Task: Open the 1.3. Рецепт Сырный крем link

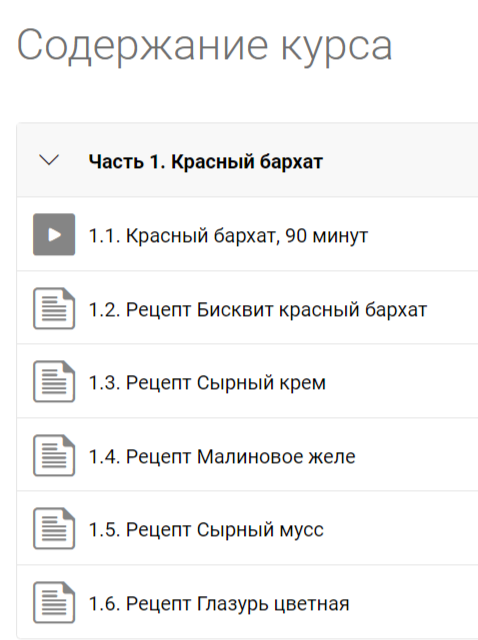Action: click(x=207, y=383)
